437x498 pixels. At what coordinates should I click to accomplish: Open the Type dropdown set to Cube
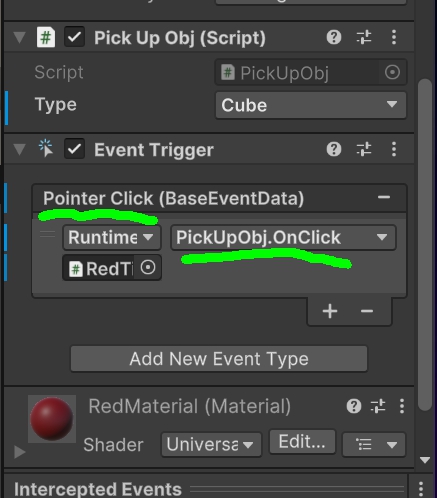click(311, 105)
